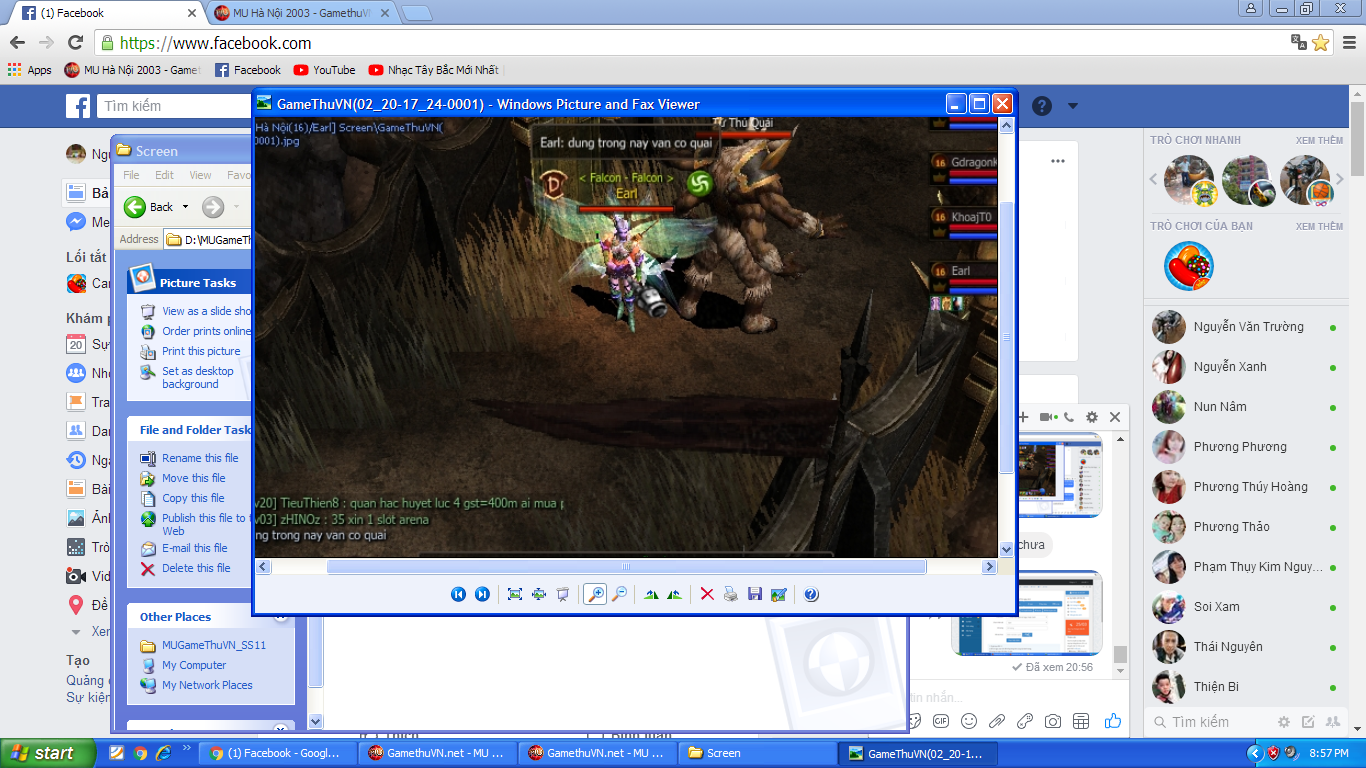Open emoji picker in chat
The image size is (1366, 768).
pyautogui.click(x=969, y=721)
